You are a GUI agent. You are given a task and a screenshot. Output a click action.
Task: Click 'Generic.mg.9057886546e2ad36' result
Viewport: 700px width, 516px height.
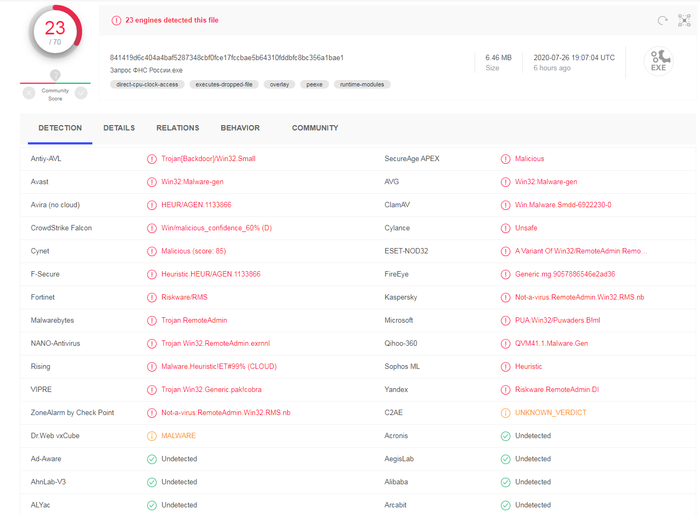tap(565, 274)
